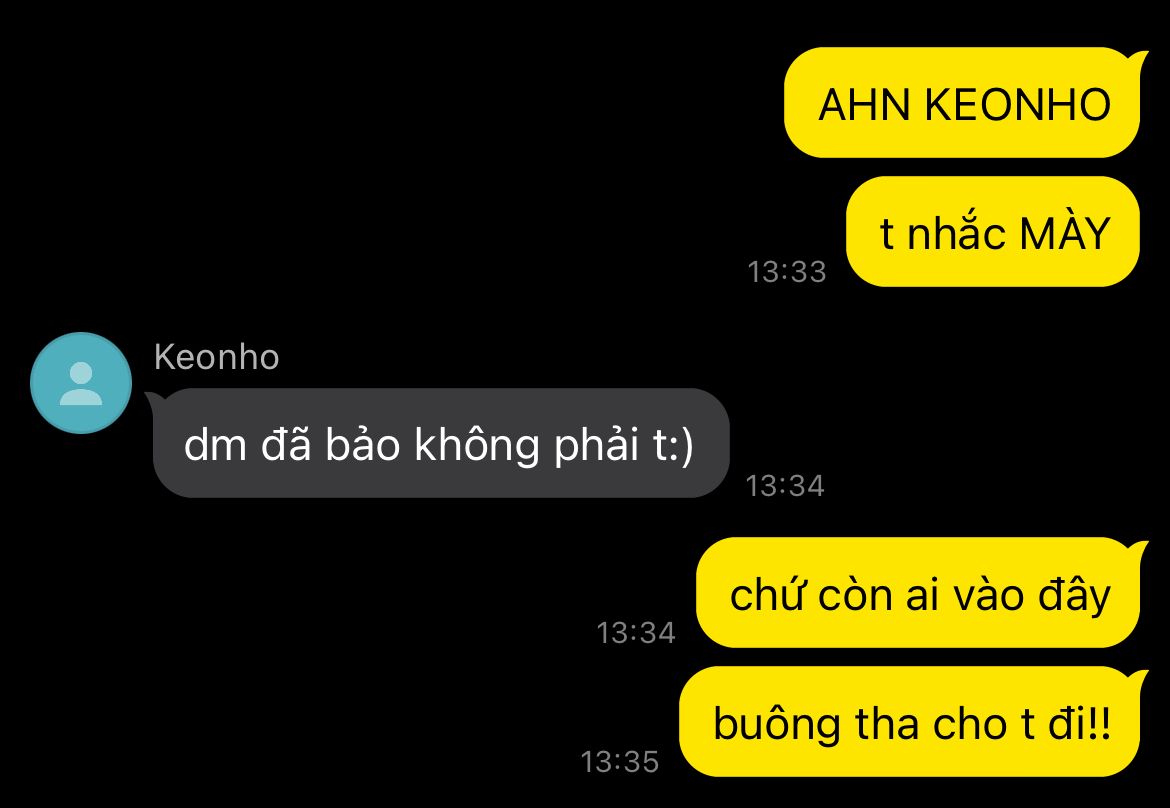Tap the ':)' smiley in the gray bubble

pyautogui.click(x=682, y=446)
